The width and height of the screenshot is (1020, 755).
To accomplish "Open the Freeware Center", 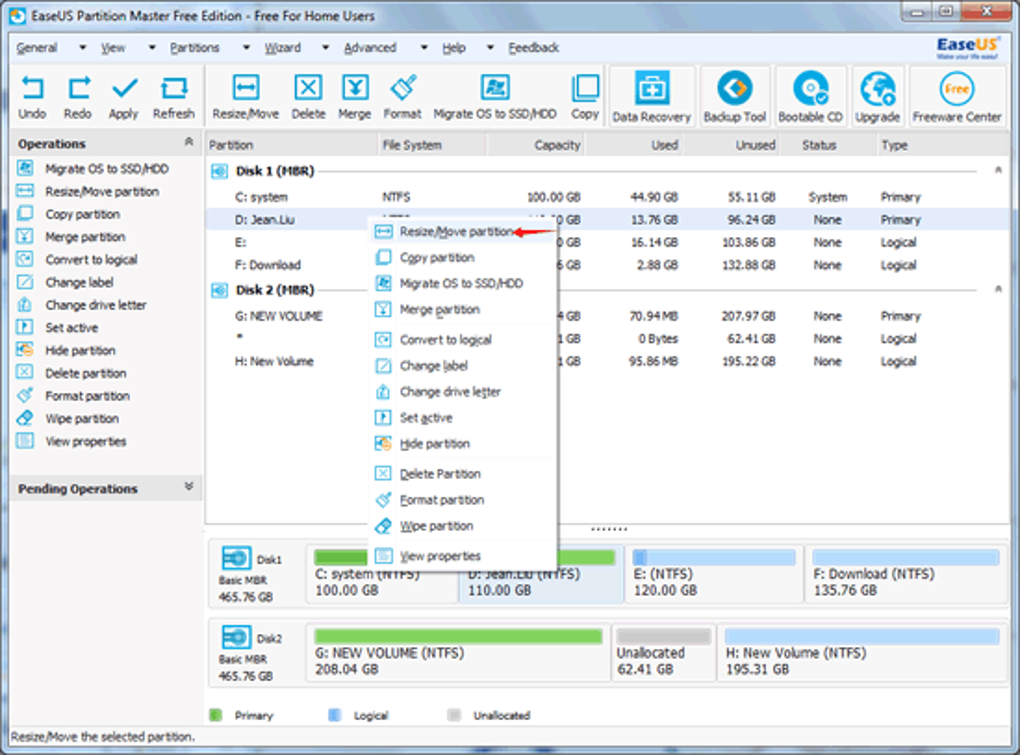I will (x=957, y=96).
